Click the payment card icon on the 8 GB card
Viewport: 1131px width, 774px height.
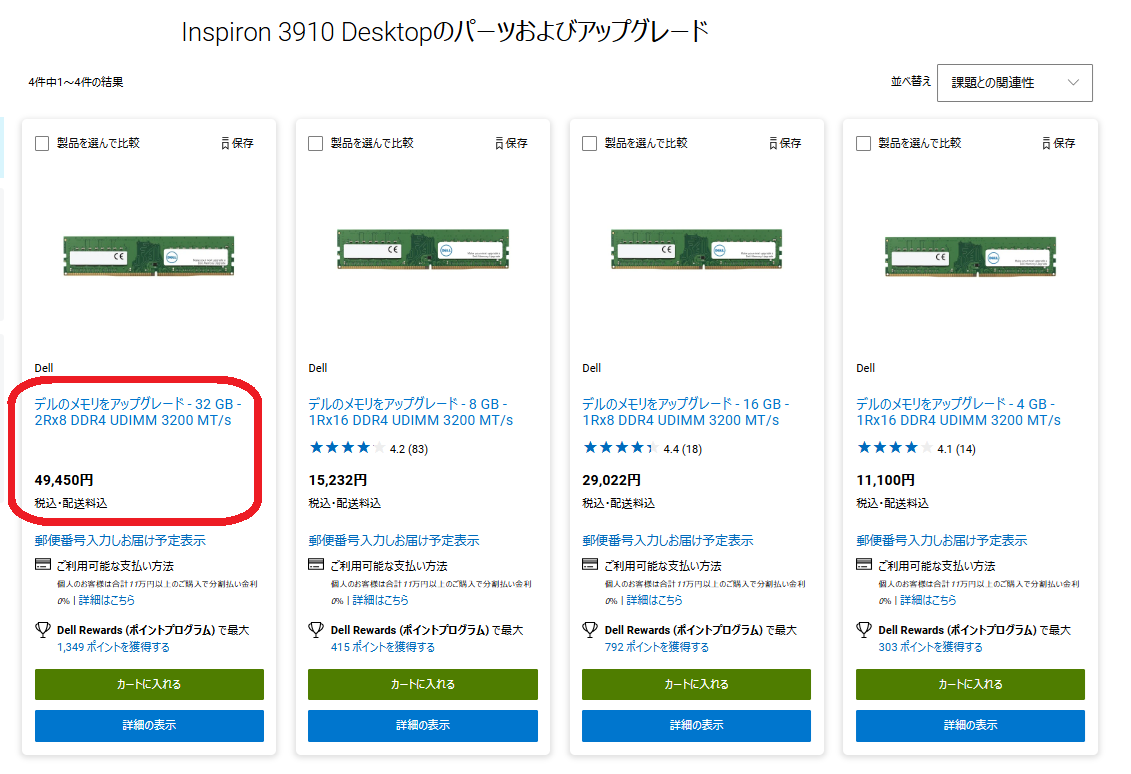click(x=316, y=564)
